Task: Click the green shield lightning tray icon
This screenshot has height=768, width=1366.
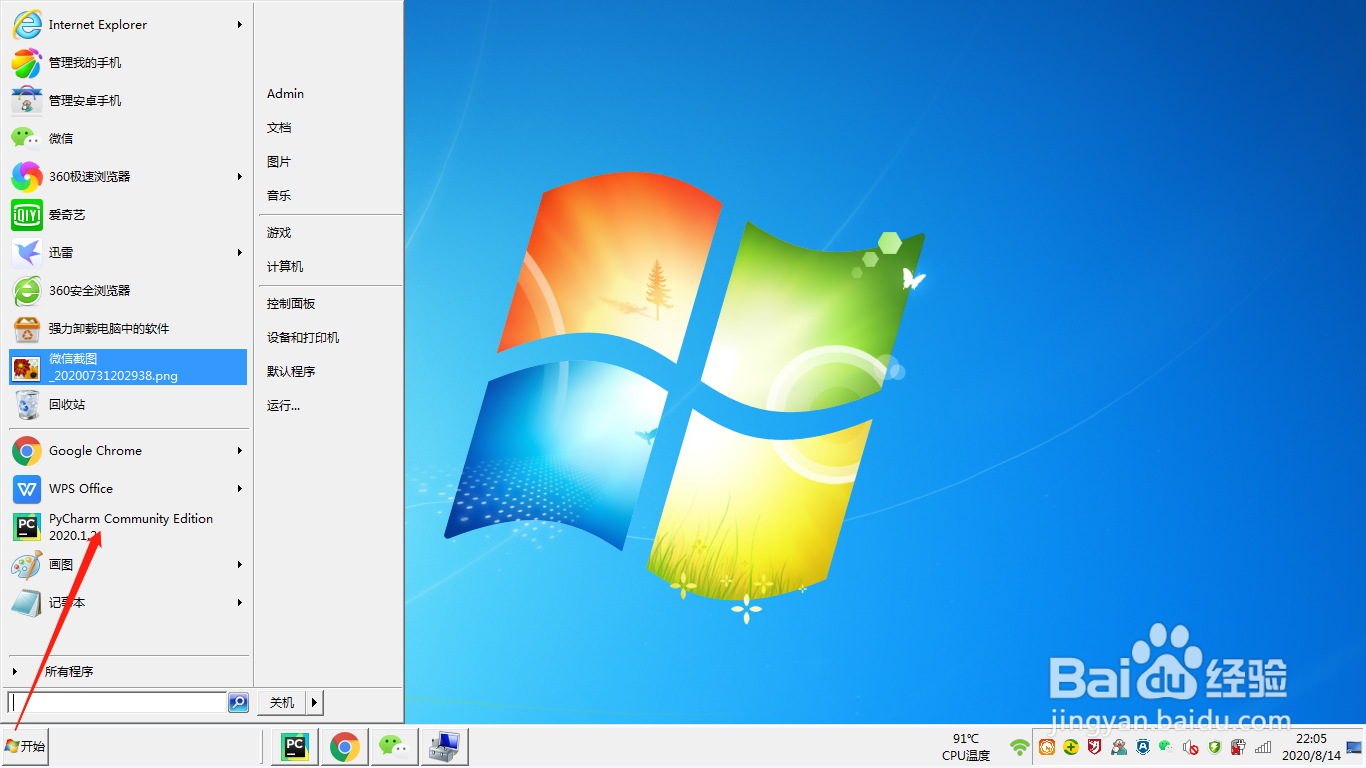Action: pos(1215,746)
